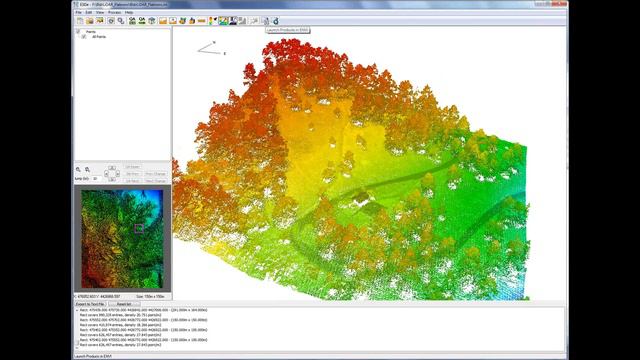Screen dimensions: 640x360
Task: Click the up arrow pan button
Action: pos(112,168)
